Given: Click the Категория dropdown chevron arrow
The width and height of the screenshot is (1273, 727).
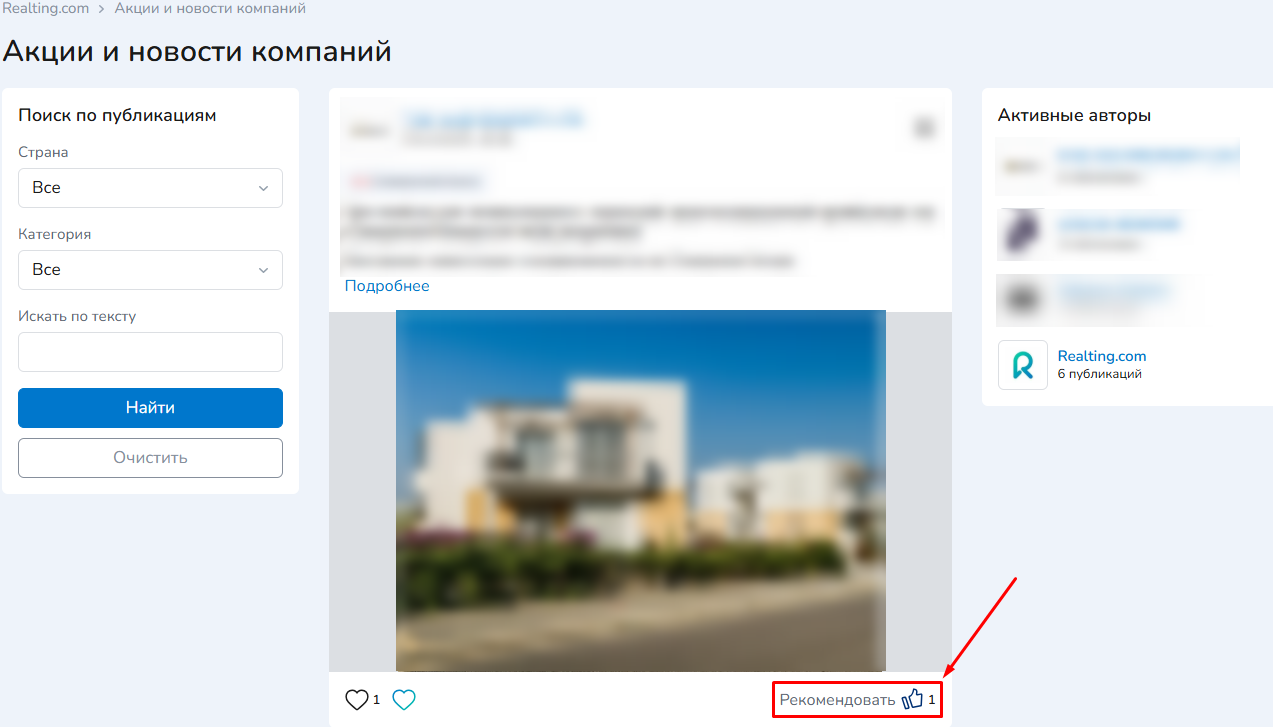Looking at the screenshot, I should tap(263, 270).
